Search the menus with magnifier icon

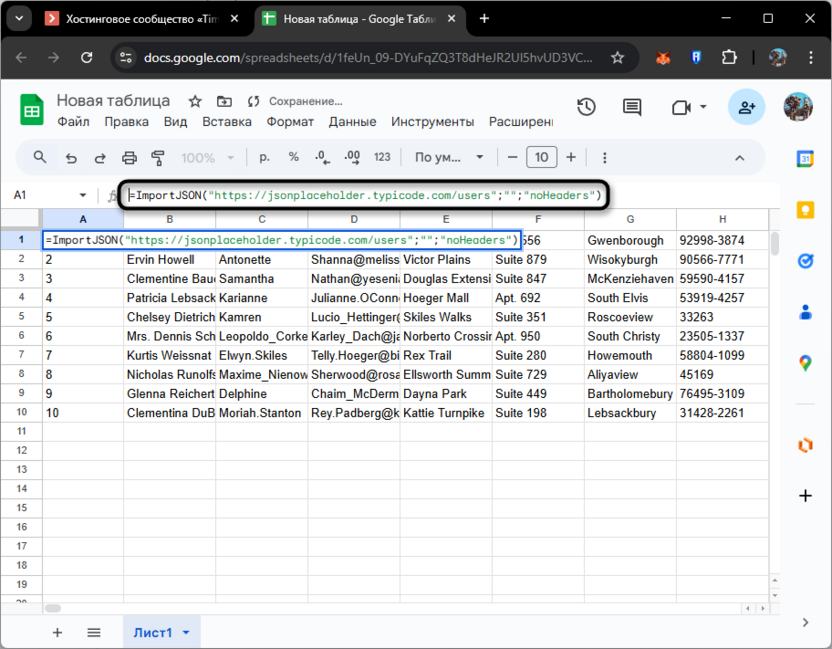(x=40, y=158)
